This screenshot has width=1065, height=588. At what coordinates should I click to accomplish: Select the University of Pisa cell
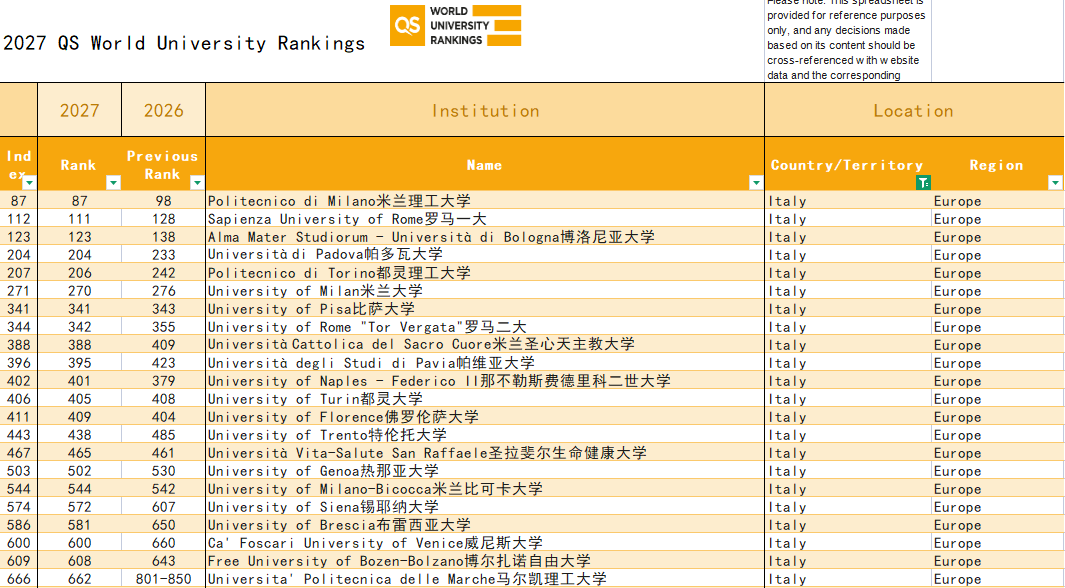tap(485, 309)
